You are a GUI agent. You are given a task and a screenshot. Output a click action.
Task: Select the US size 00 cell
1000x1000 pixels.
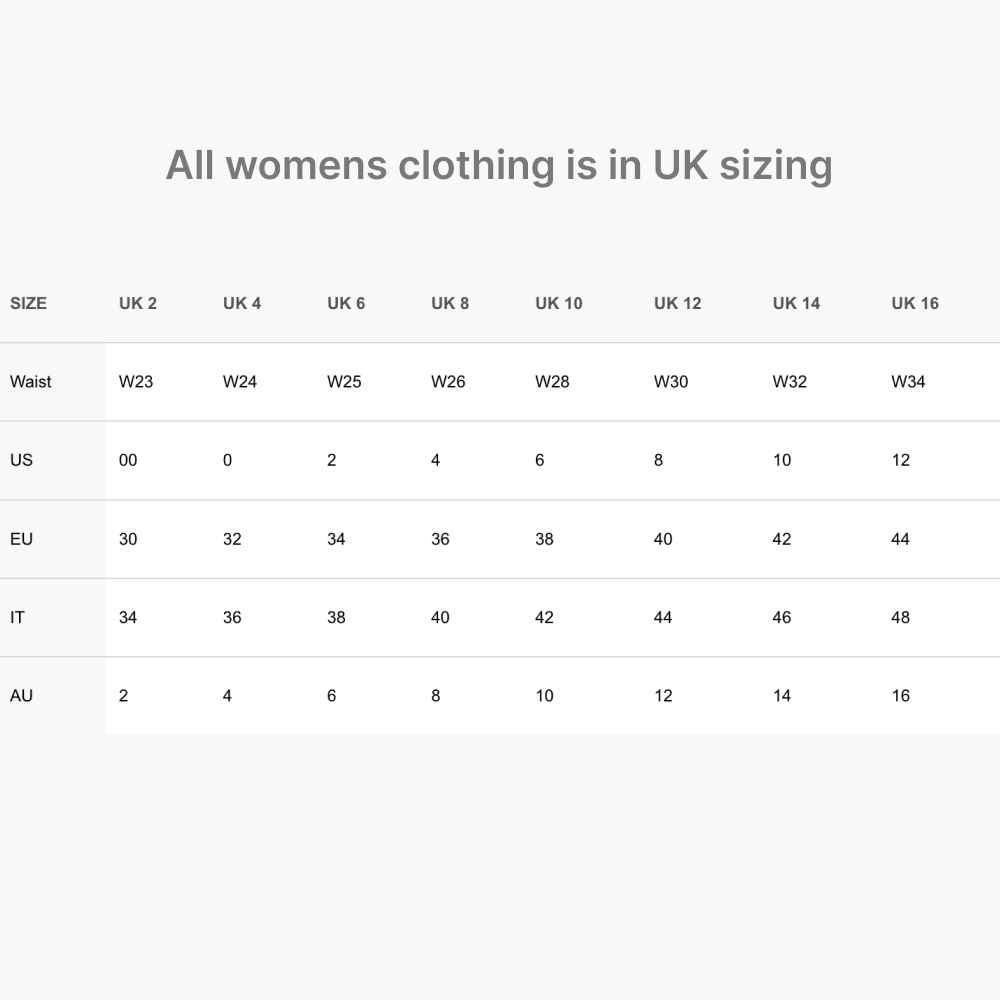tap(128, 460)
